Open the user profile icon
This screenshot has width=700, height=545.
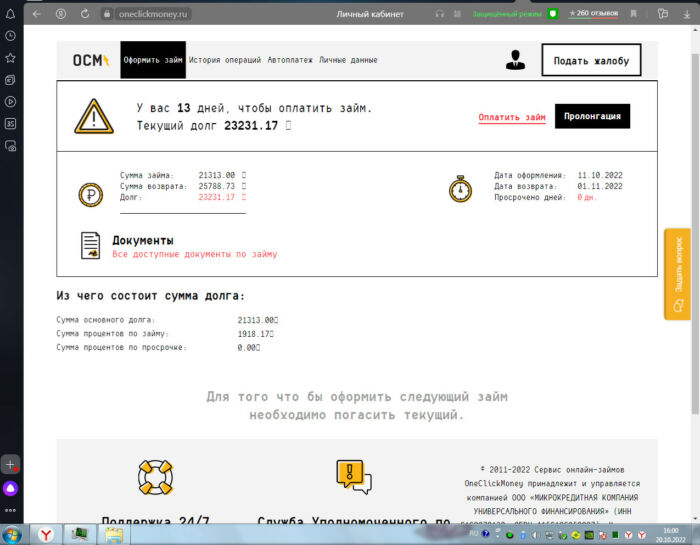[515, 60]
